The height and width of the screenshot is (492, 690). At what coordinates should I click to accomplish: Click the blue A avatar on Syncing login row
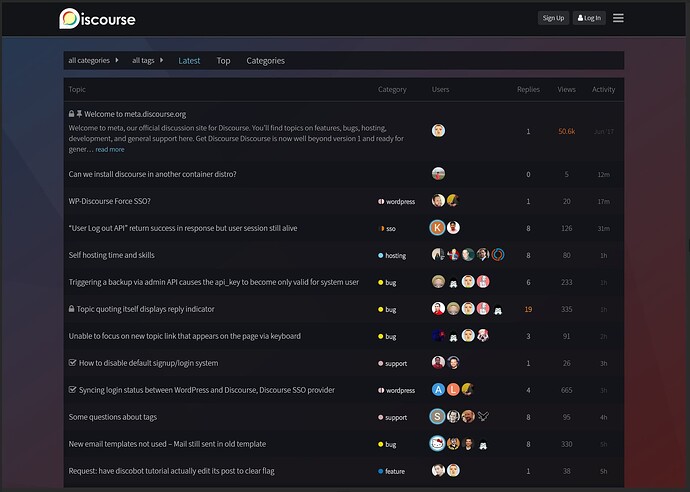click(x=438, y=389)
